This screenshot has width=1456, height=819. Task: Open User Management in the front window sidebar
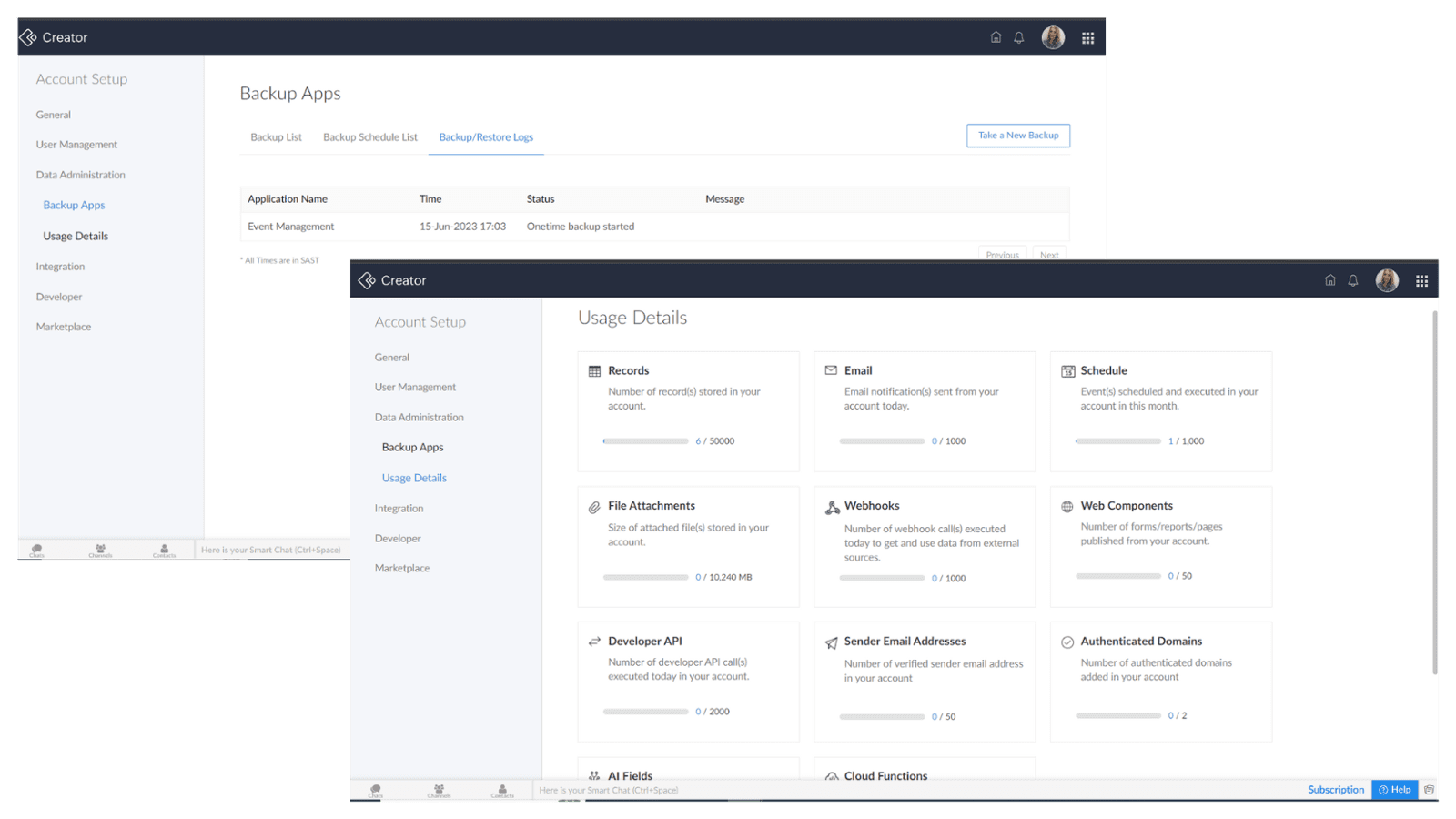(x=415, y=387)
